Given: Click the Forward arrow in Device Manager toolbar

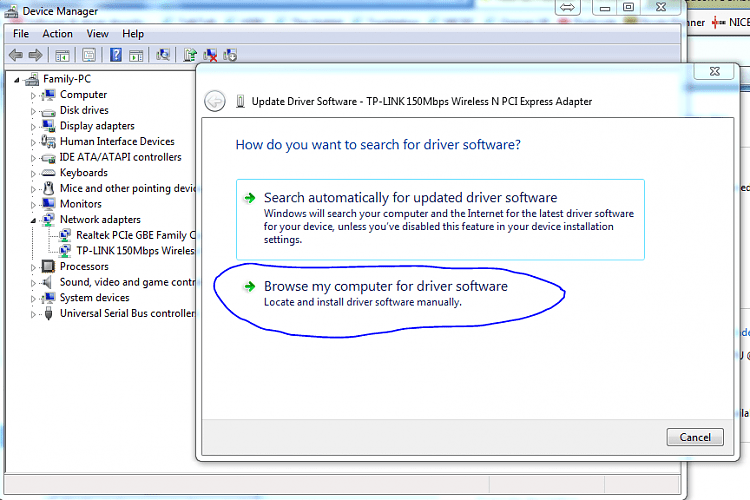Looking at the screenshot, I should pos(35,55).
